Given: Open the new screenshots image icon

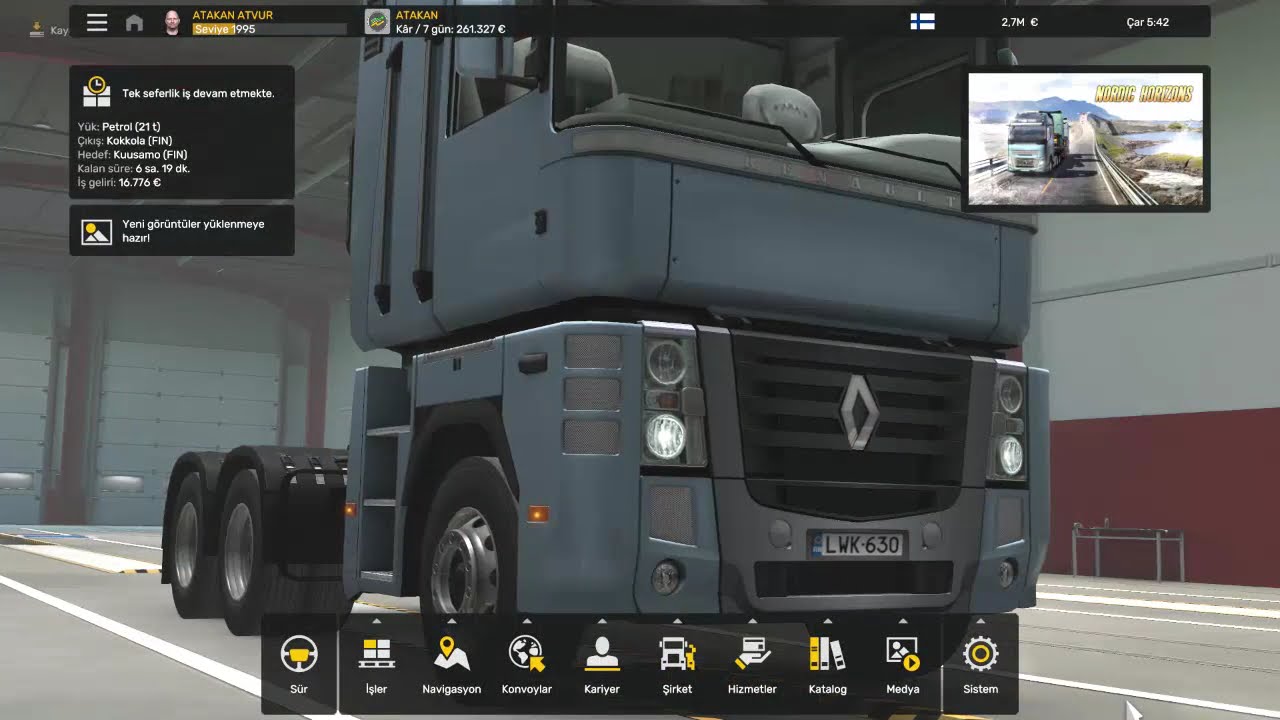Looking at the screenshot, I should [x=97, y=231].
